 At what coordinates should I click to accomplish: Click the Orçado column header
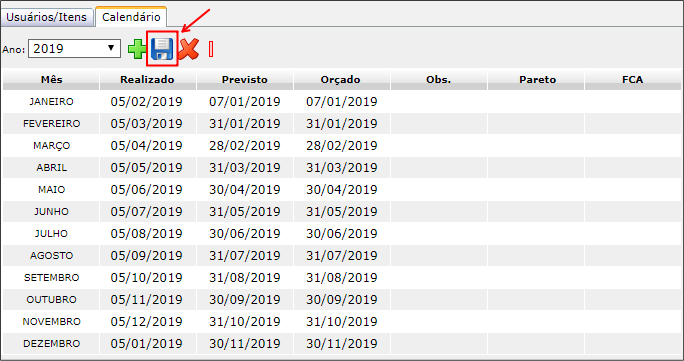(x=341, y=80)
